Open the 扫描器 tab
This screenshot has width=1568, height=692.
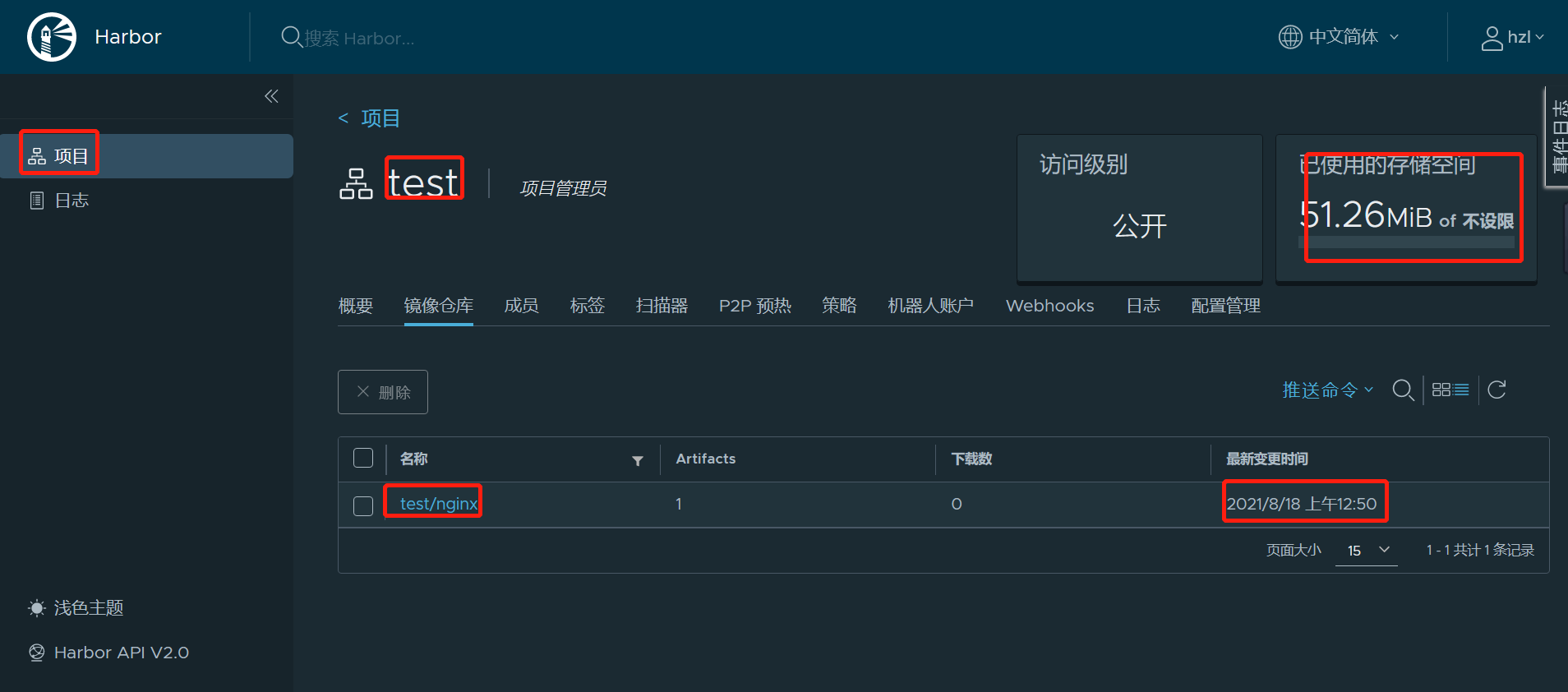tap(662, 306)
